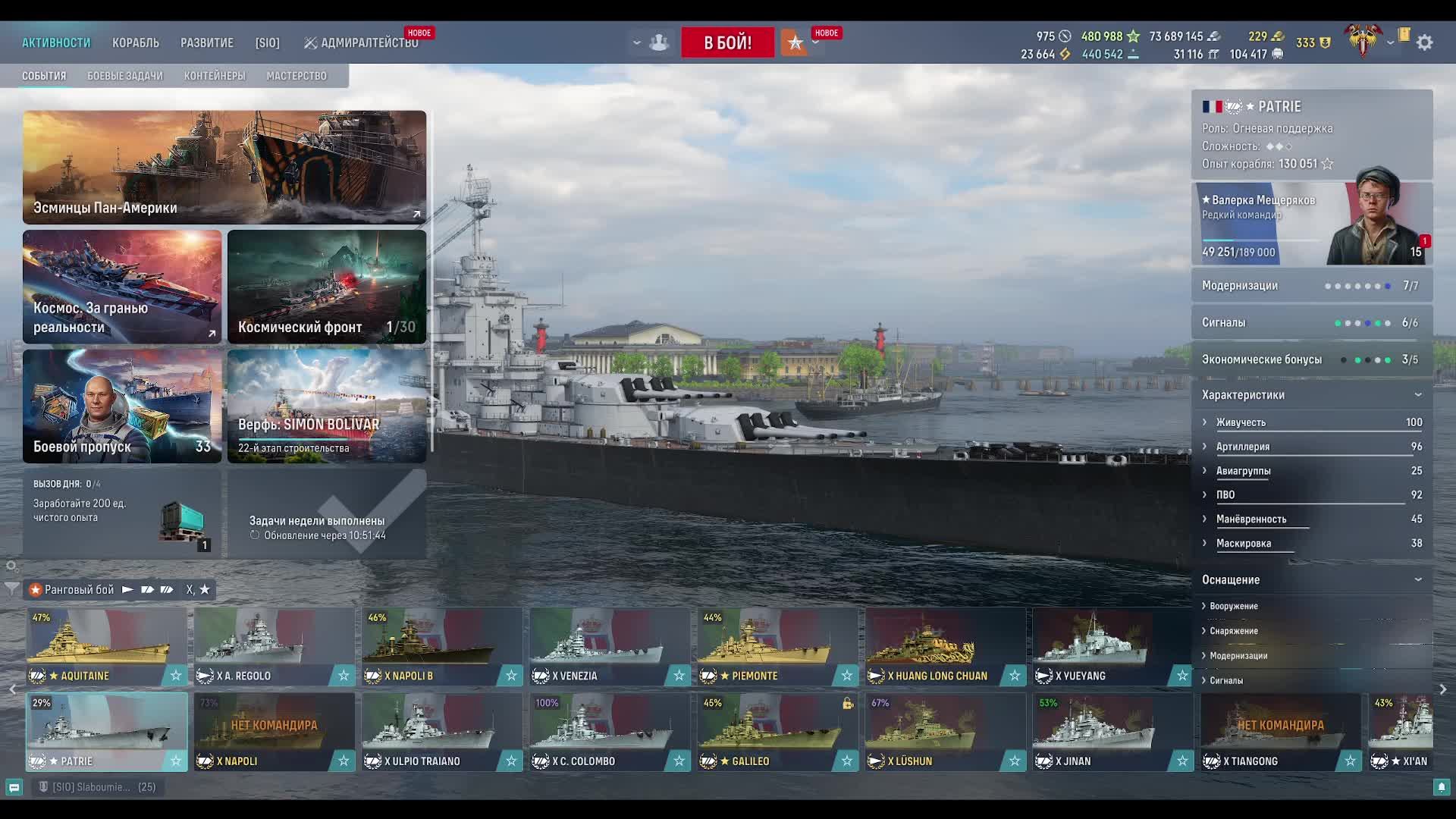Open the Развитие menu item
The width and height of the screenshot is (1456, 819).
[206, 42]
